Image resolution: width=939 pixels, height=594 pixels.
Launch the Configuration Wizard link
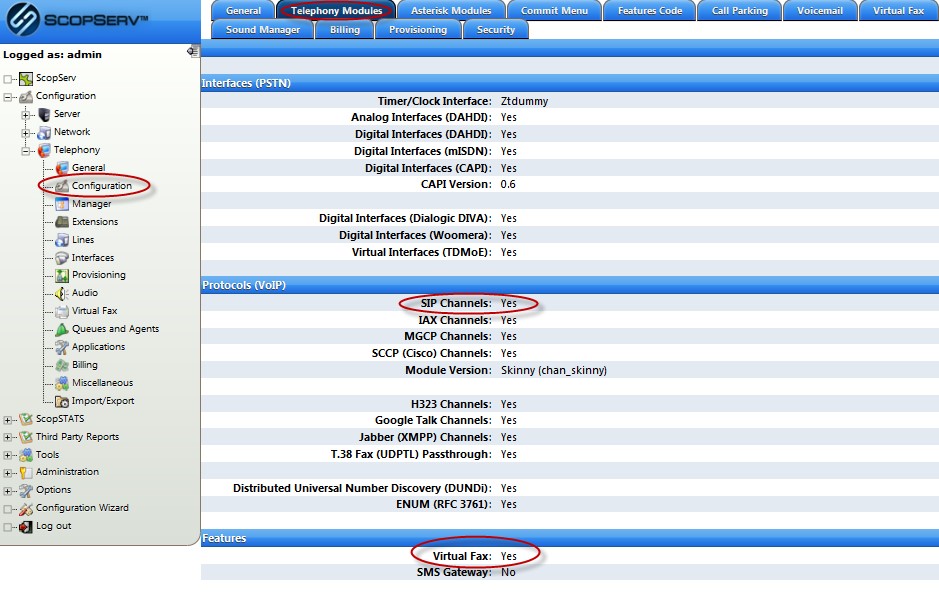(x=82, y=508)
